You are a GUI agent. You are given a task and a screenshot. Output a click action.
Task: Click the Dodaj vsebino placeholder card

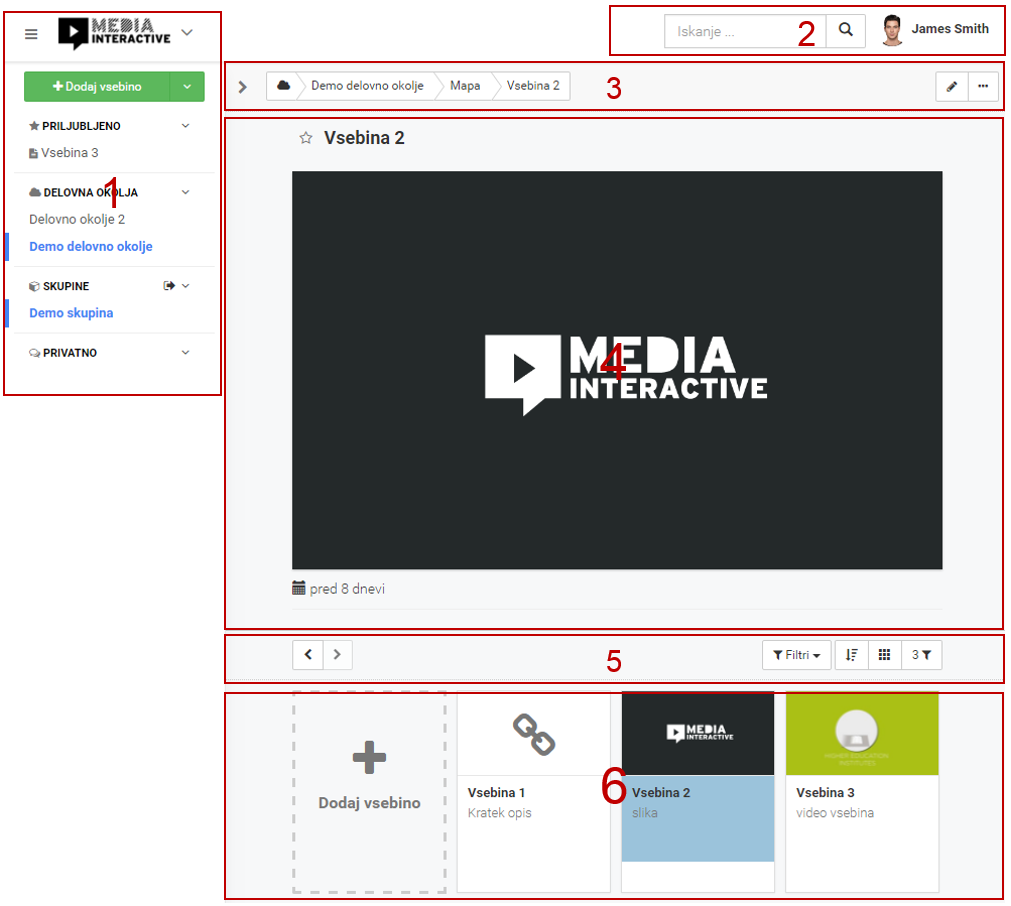point(369,793)
